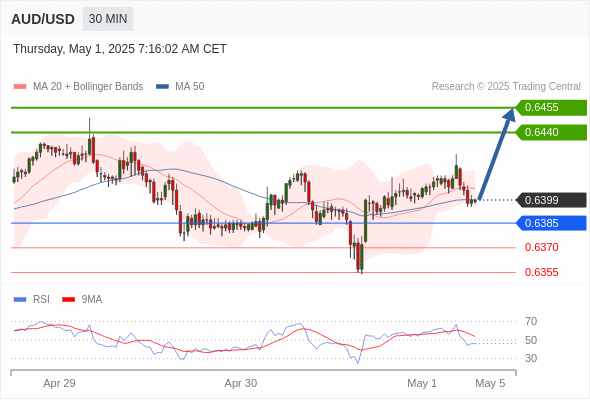Screen dimensions: 590x400
Task: Click the 0.6399 current price tag
Action: (x=551, y=200)
